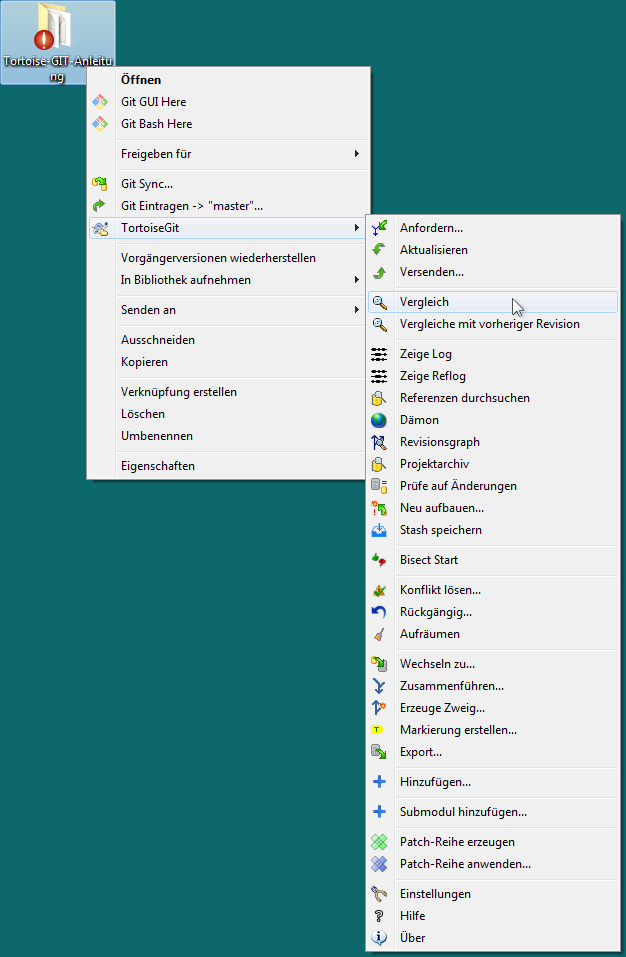The height and width of the screenshot is (957, 626).
Task: Select Löschen menu entry
Action: click(x=228, y=414)
